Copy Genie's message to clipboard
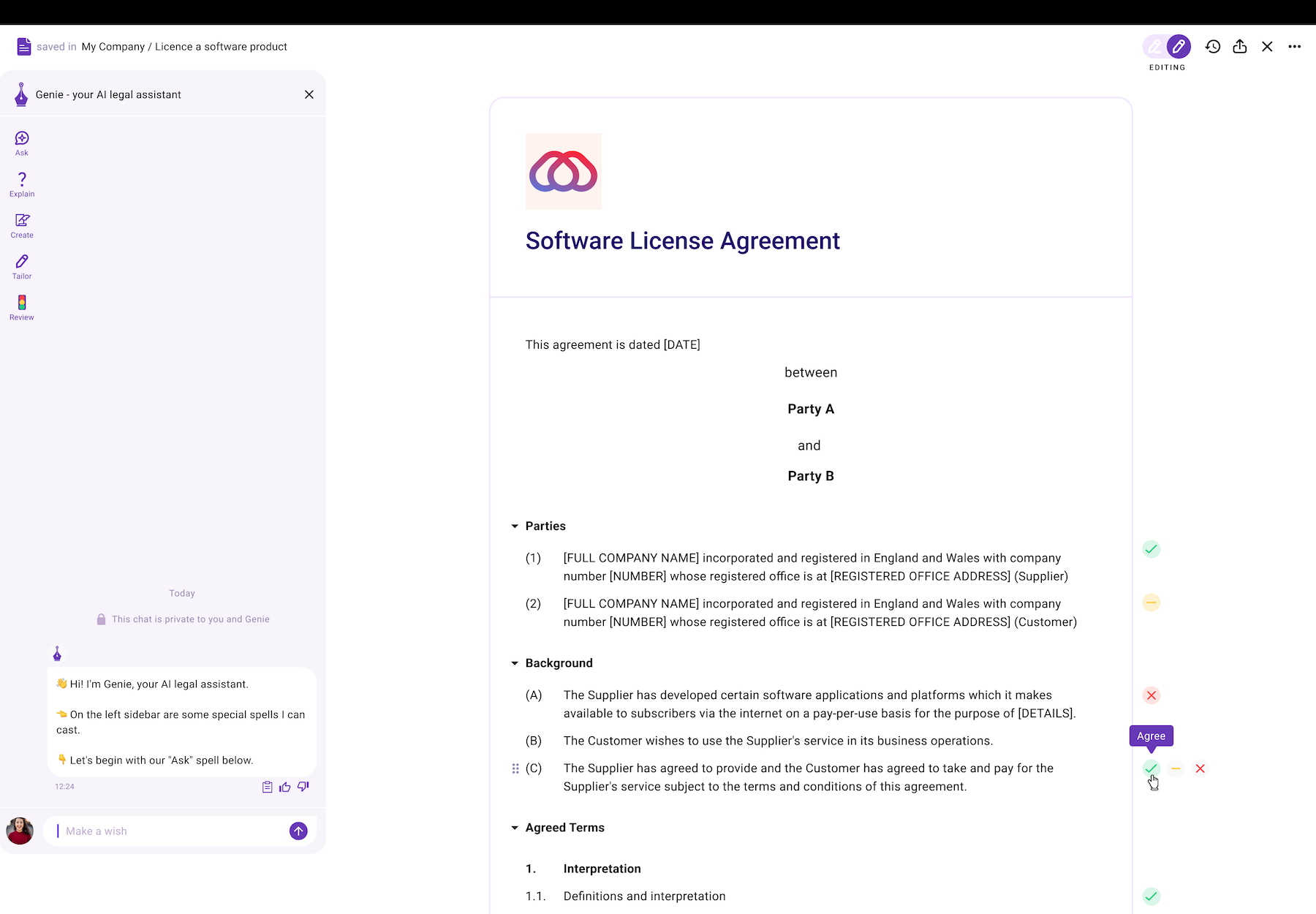The height and width of the screenshot is (914, 1316). click(268, 787)
